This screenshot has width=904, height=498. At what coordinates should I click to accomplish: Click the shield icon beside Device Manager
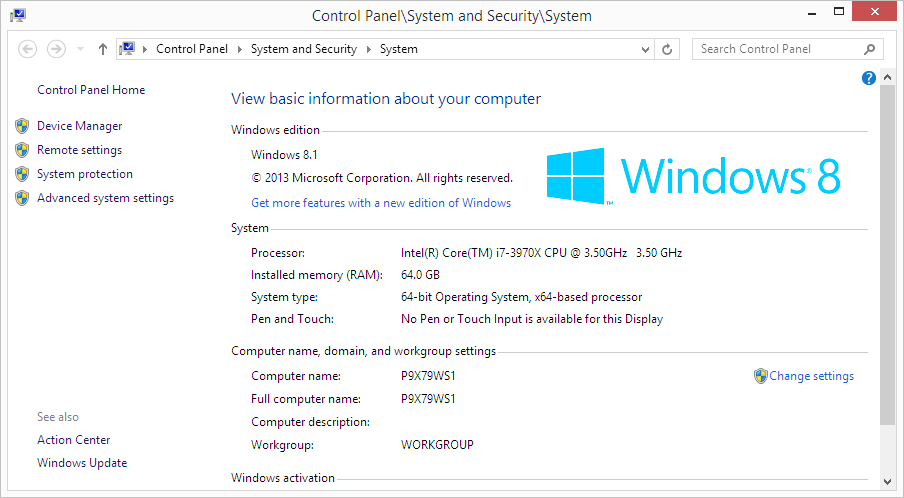tap(22, 126)
